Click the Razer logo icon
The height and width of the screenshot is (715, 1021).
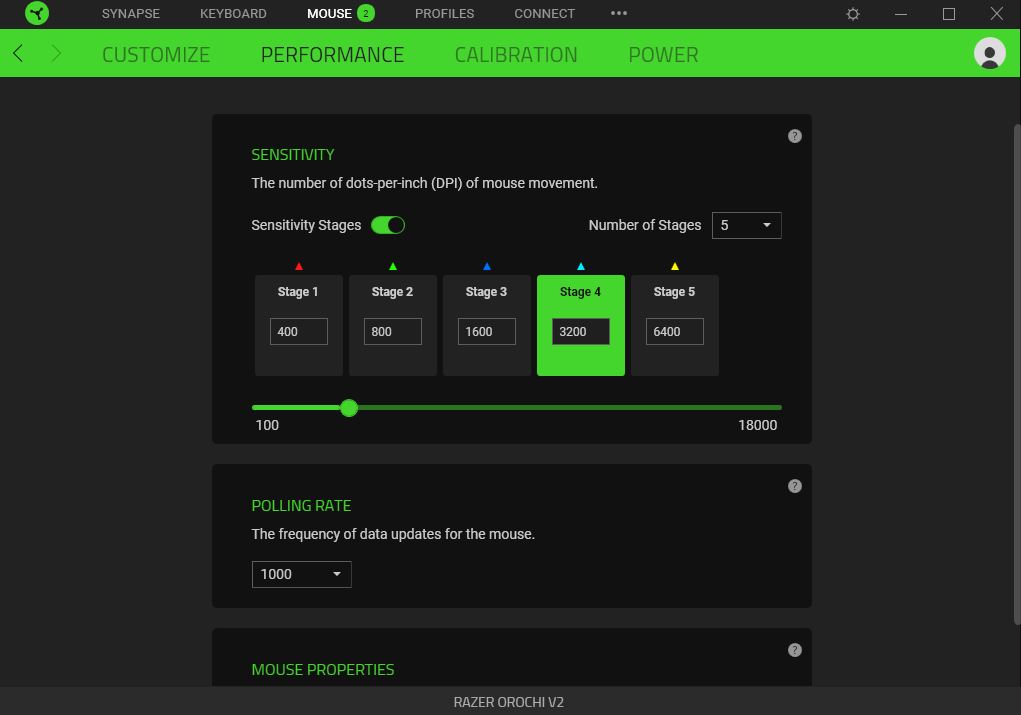coord(37,14)
